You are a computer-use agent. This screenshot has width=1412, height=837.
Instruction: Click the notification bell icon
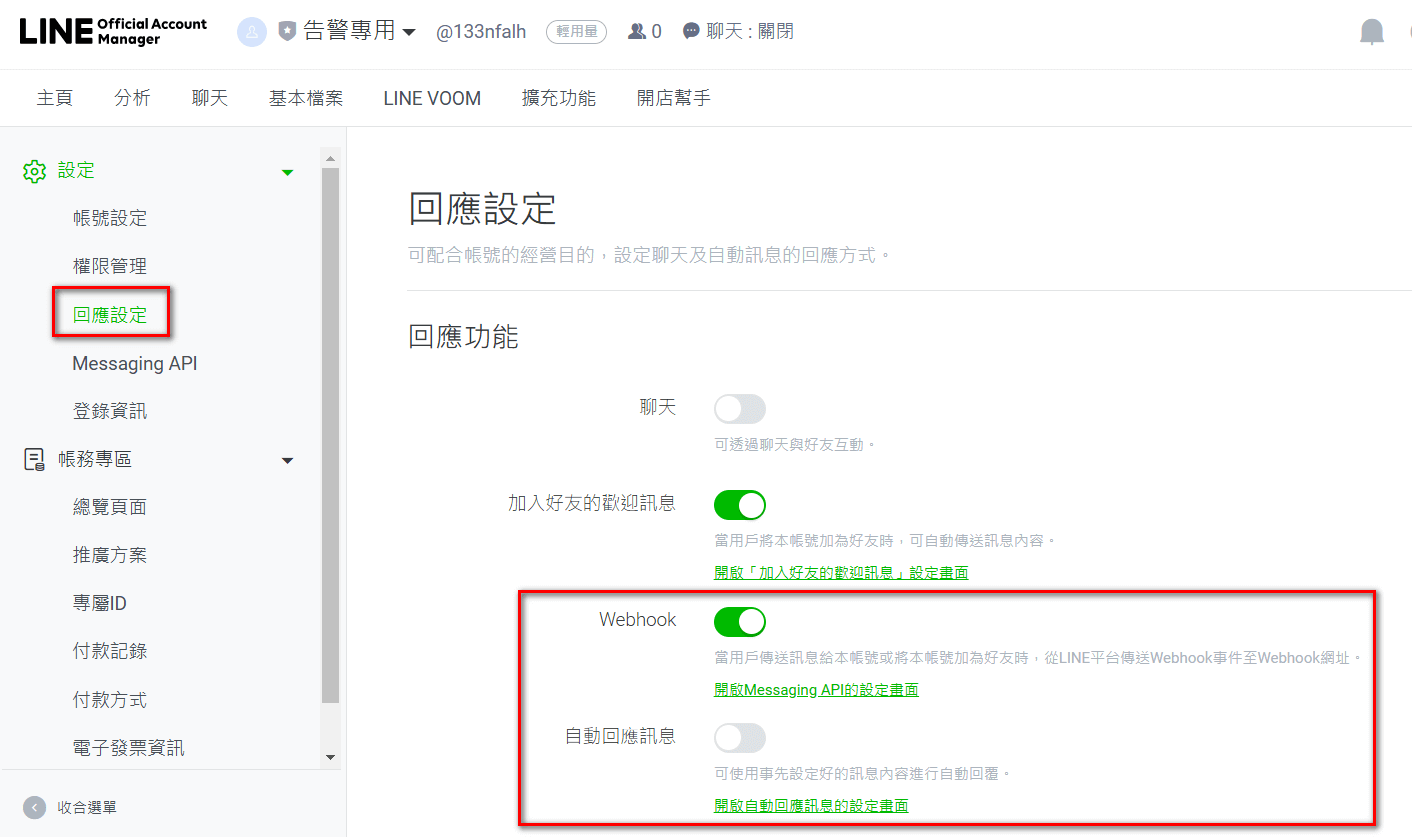point(1371,32)
